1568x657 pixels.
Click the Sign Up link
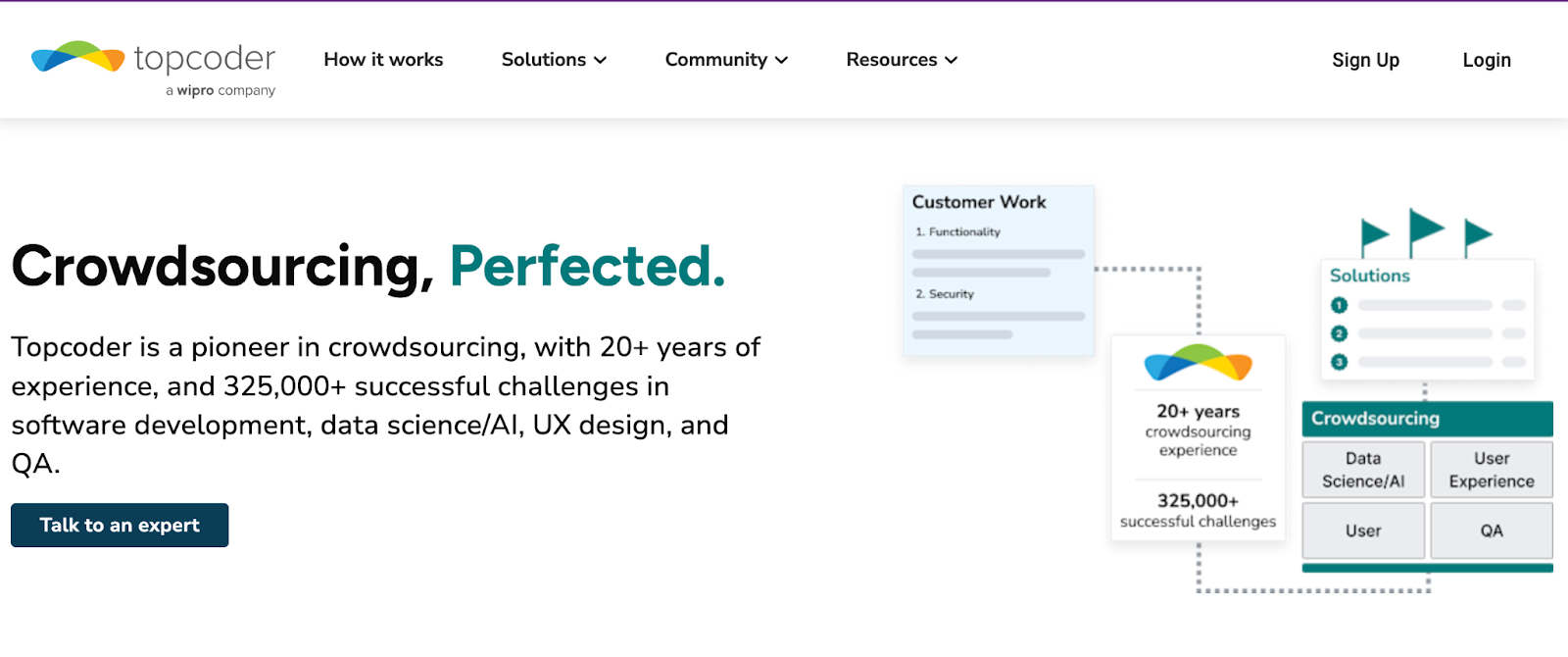coord(1365,60)
